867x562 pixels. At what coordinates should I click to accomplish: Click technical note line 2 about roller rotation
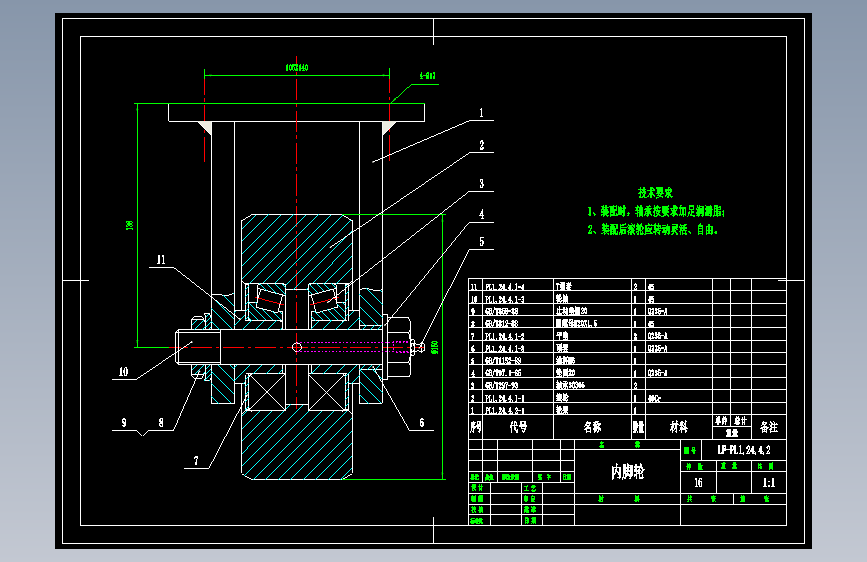click(652, 230)
